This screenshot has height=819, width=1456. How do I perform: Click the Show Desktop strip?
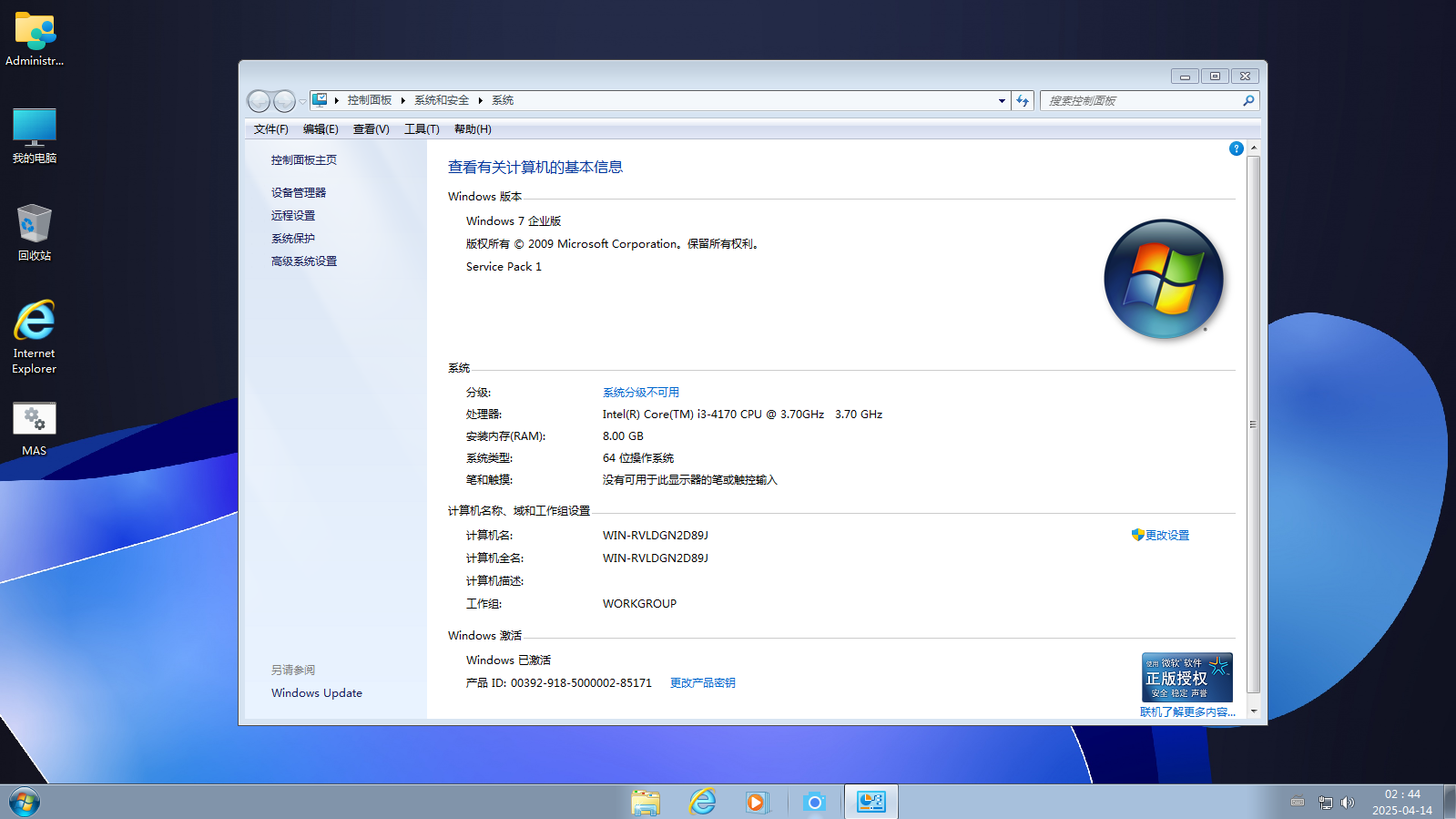[1450, 802]
